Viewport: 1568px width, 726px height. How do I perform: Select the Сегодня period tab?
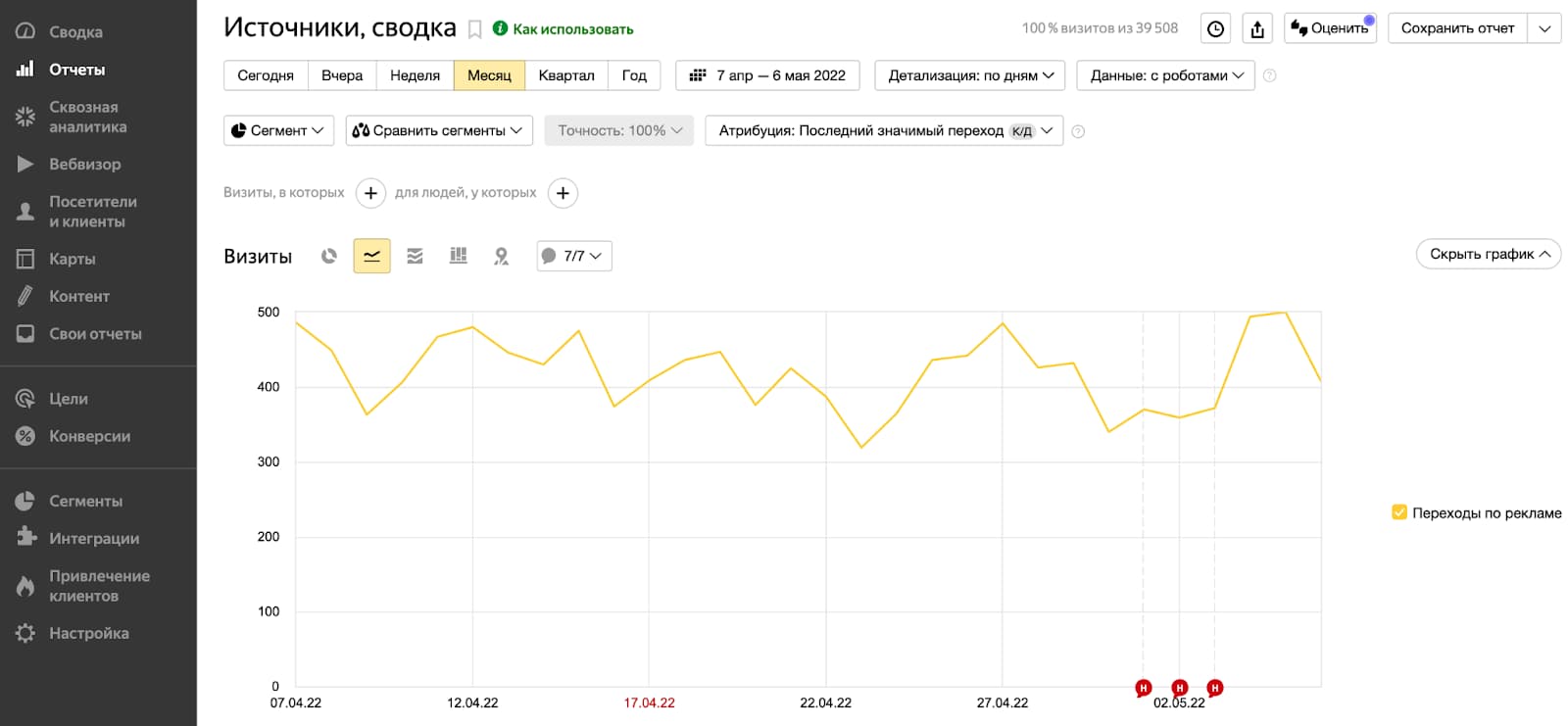[x=266, y=75]
